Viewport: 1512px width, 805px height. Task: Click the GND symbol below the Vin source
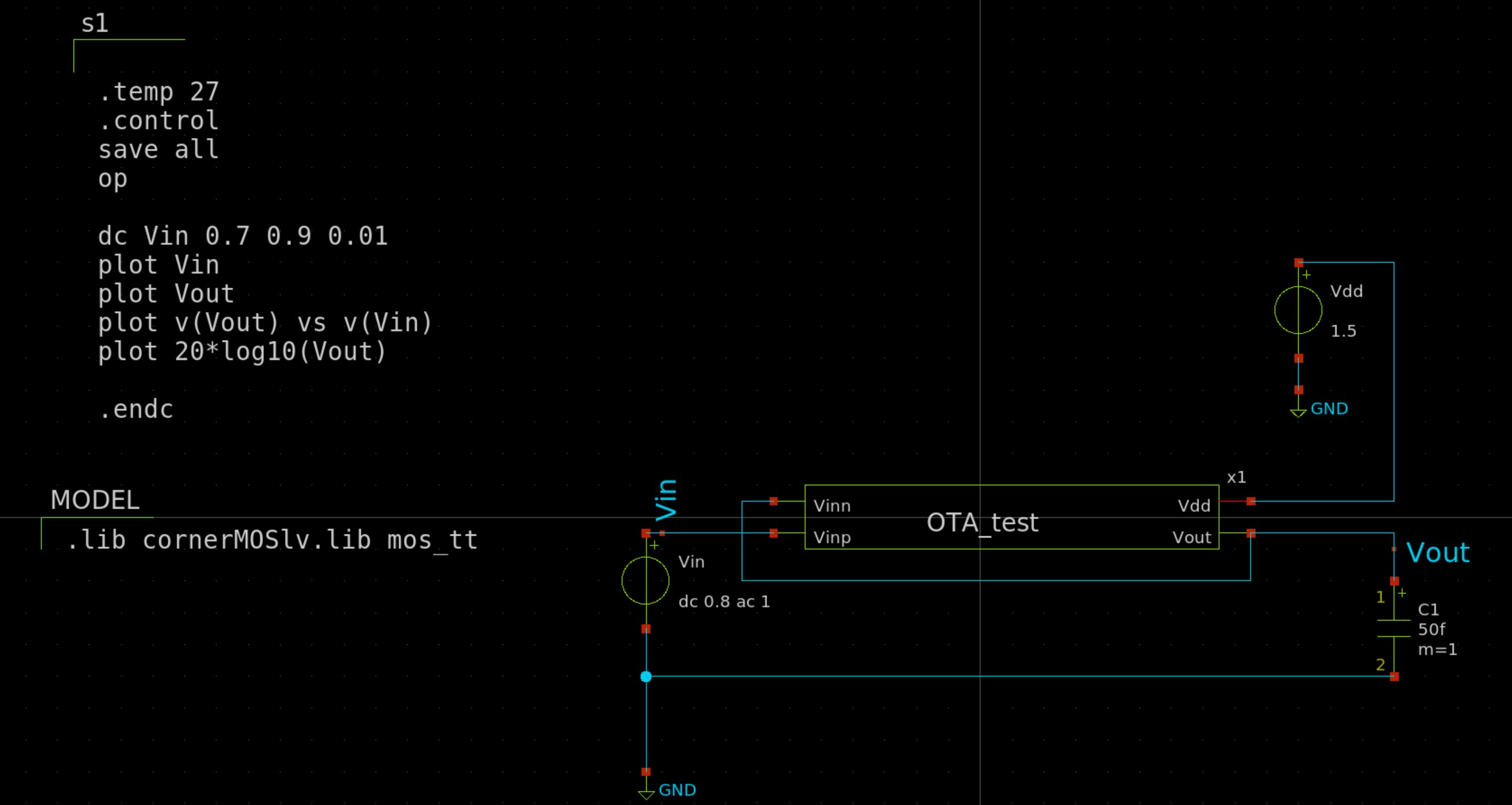pos(646,793)
